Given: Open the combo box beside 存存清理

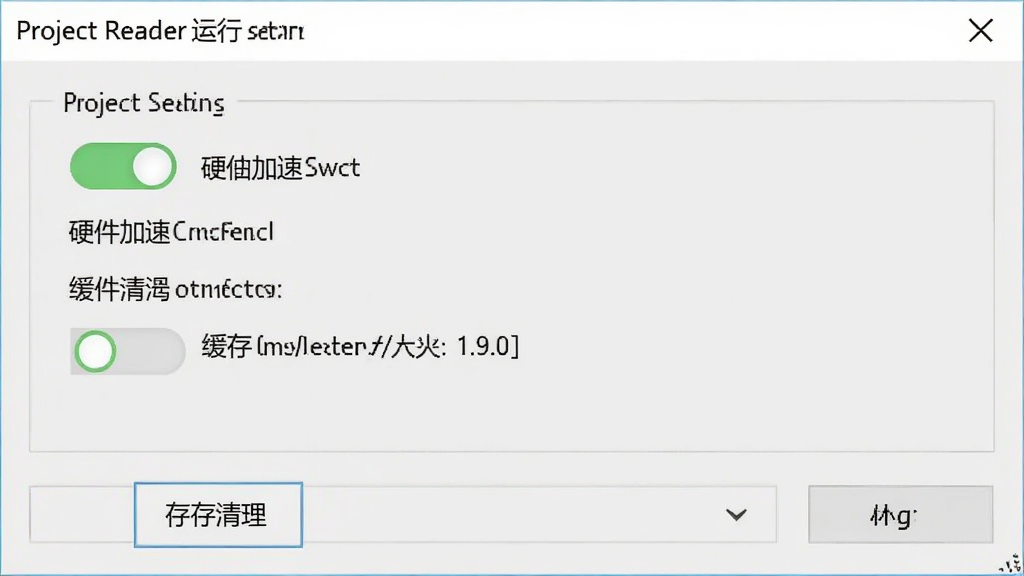Looking at the screenshot, I should click(x=539, y=515).
